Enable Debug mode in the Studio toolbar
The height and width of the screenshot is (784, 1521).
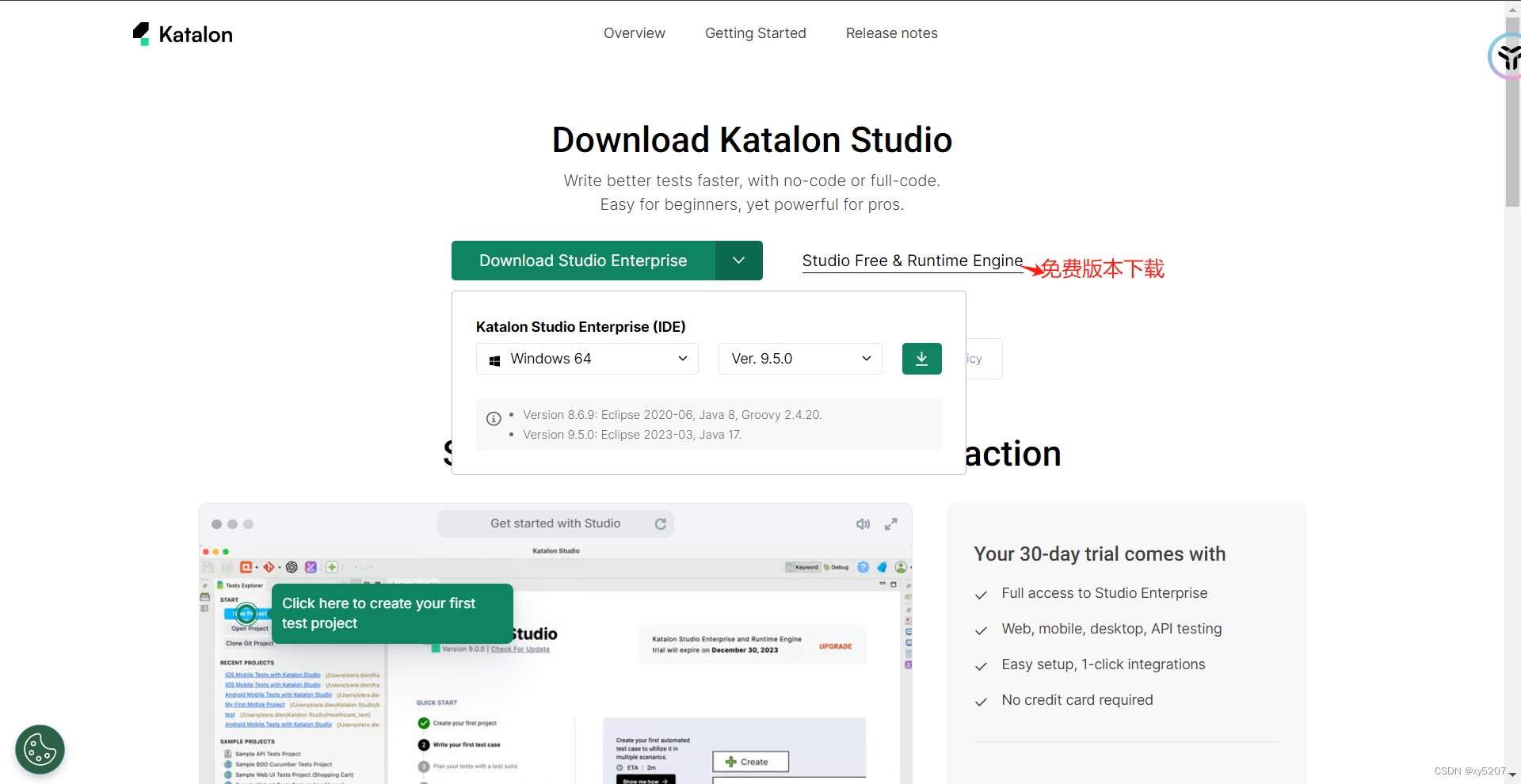point(837,567)
